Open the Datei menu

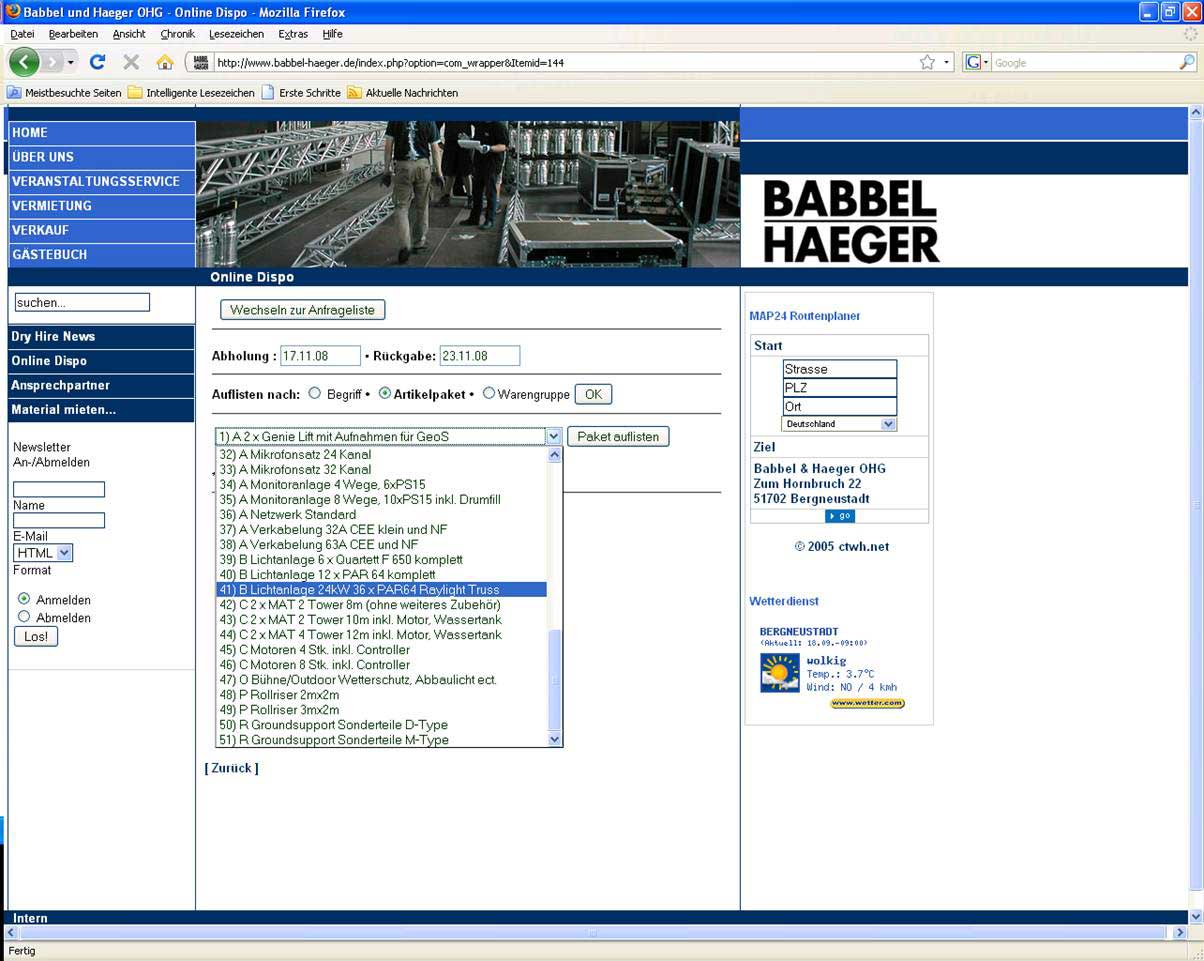pos(22,34)
